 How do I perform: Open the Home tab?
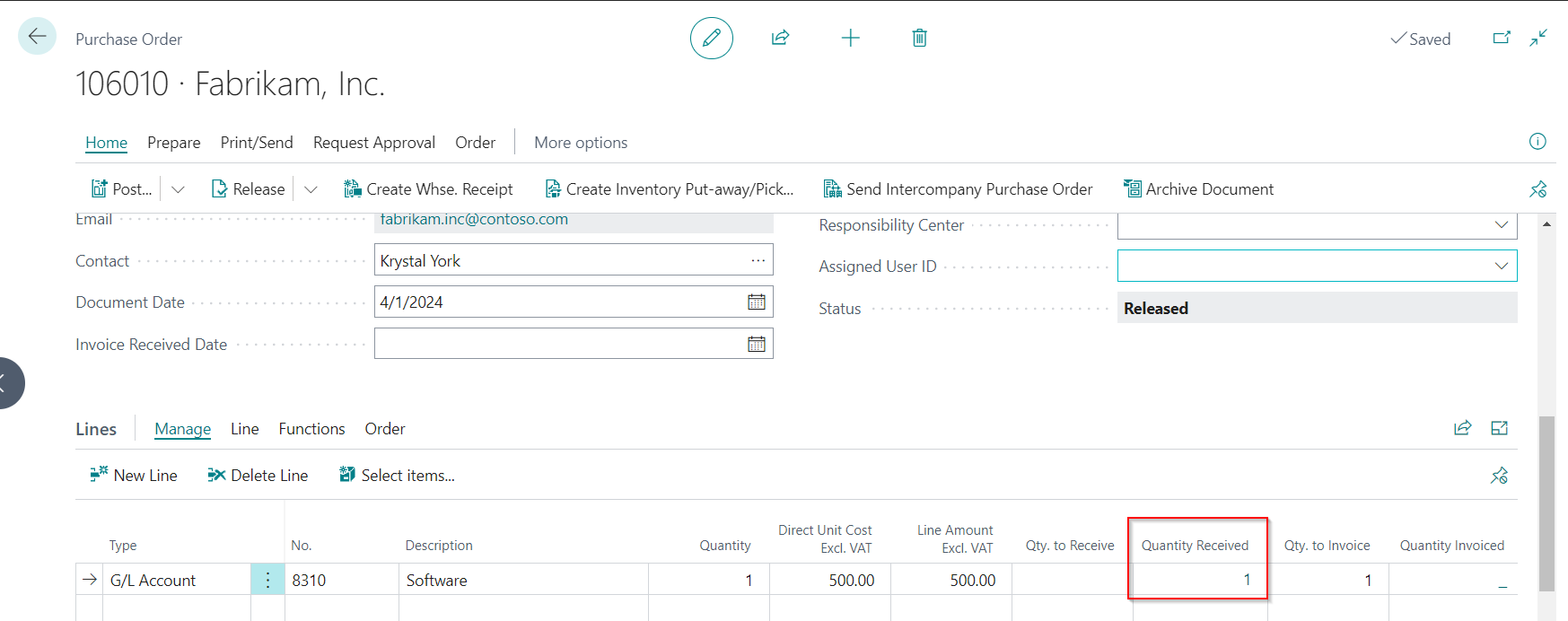click(x=106, y=143)
